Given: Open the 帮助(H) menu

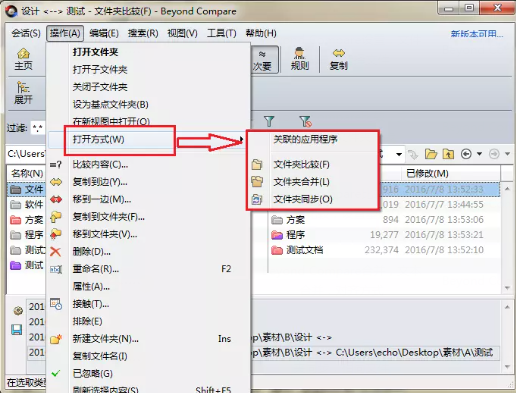Looking at the screenshot, I should tap(261, 33).
